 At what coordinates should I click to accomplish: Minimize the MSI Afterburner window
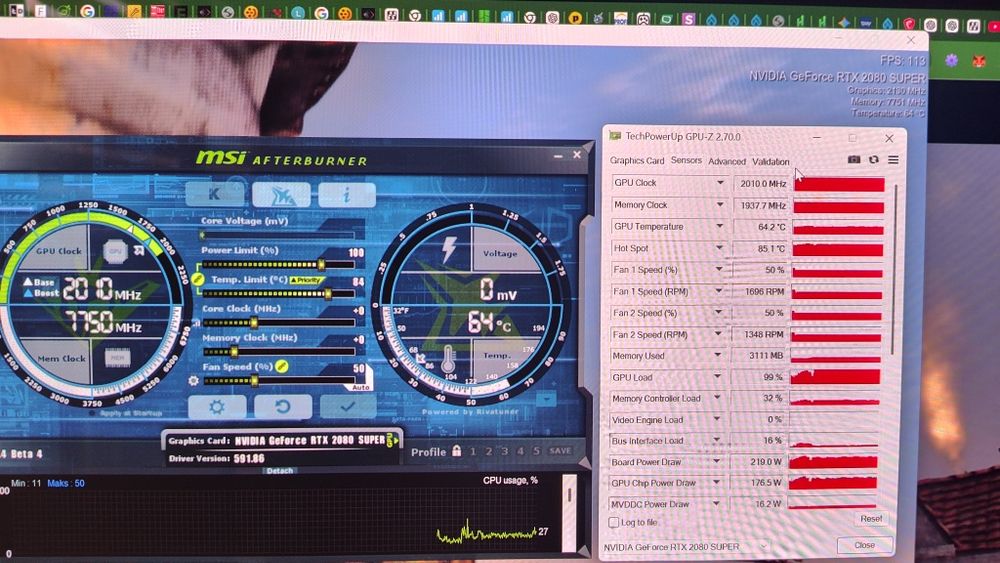558,155
